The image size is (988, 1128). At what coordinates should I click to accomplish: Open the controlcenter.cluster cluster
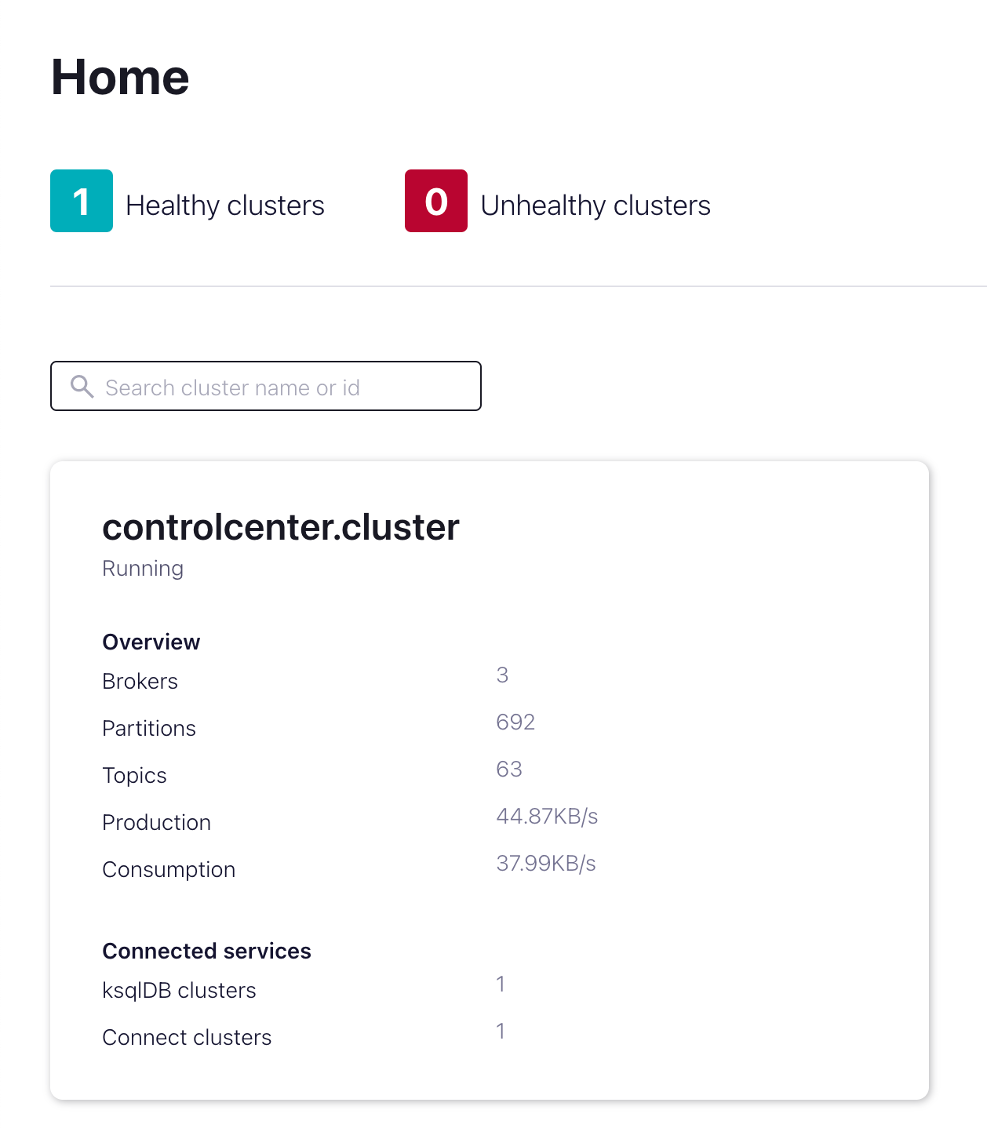point(281,527)
